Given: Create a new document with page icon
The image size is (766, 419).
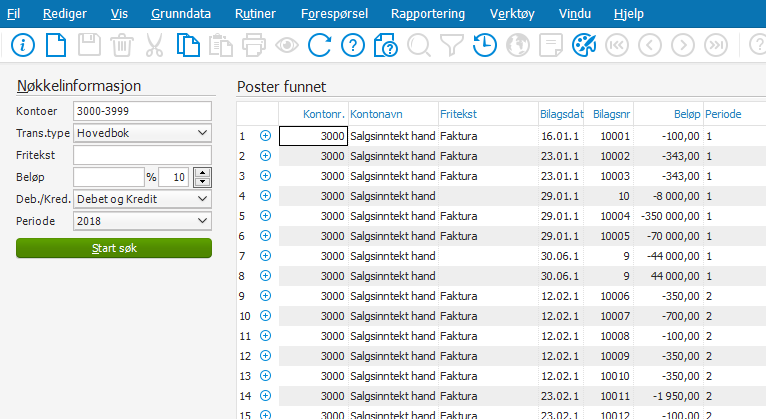Looking at the screenshot, I should [x=56, y=45].
